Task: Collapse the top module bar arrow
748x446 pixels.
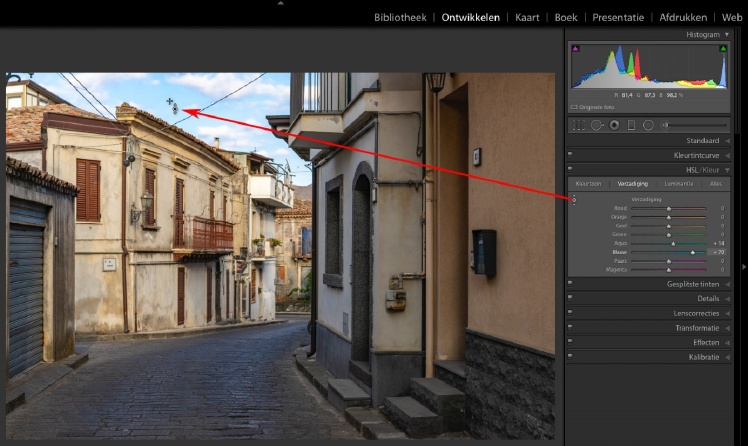Action: click(280, 3)
